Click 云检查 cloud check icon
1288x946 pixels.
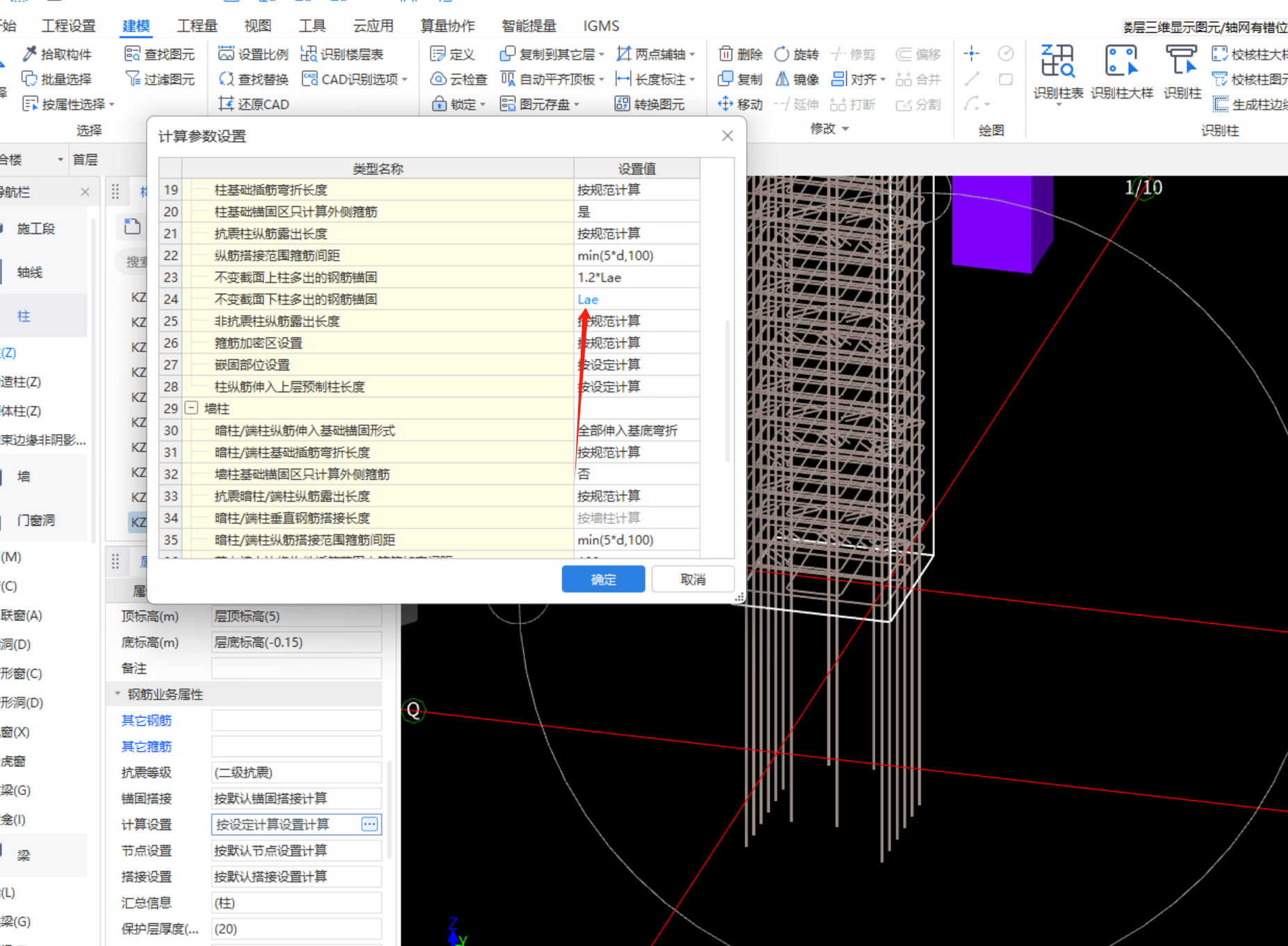pyautogui.click(x=438, y=79)
